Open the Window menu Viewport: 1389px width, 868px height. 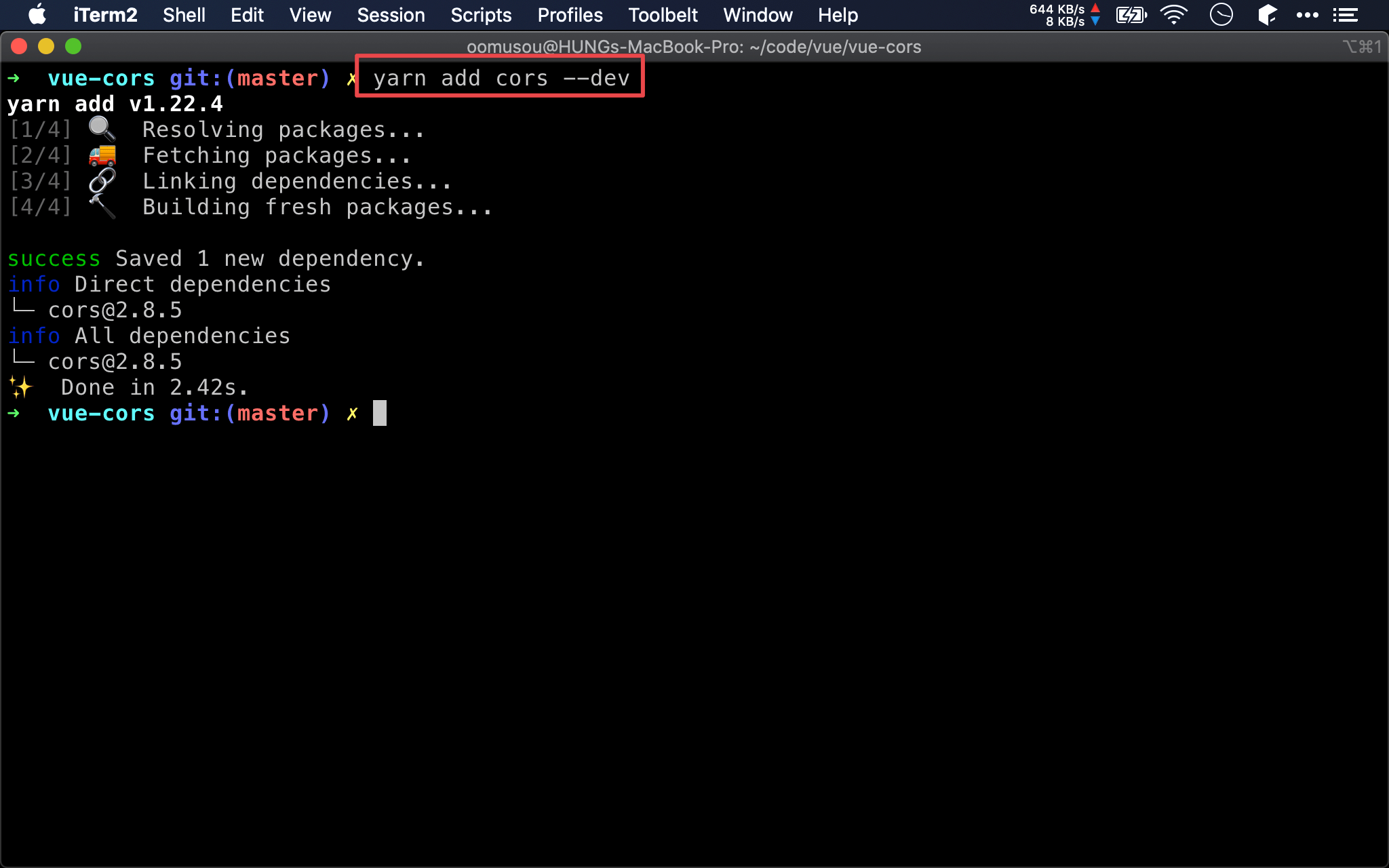(x=758, y=15)
